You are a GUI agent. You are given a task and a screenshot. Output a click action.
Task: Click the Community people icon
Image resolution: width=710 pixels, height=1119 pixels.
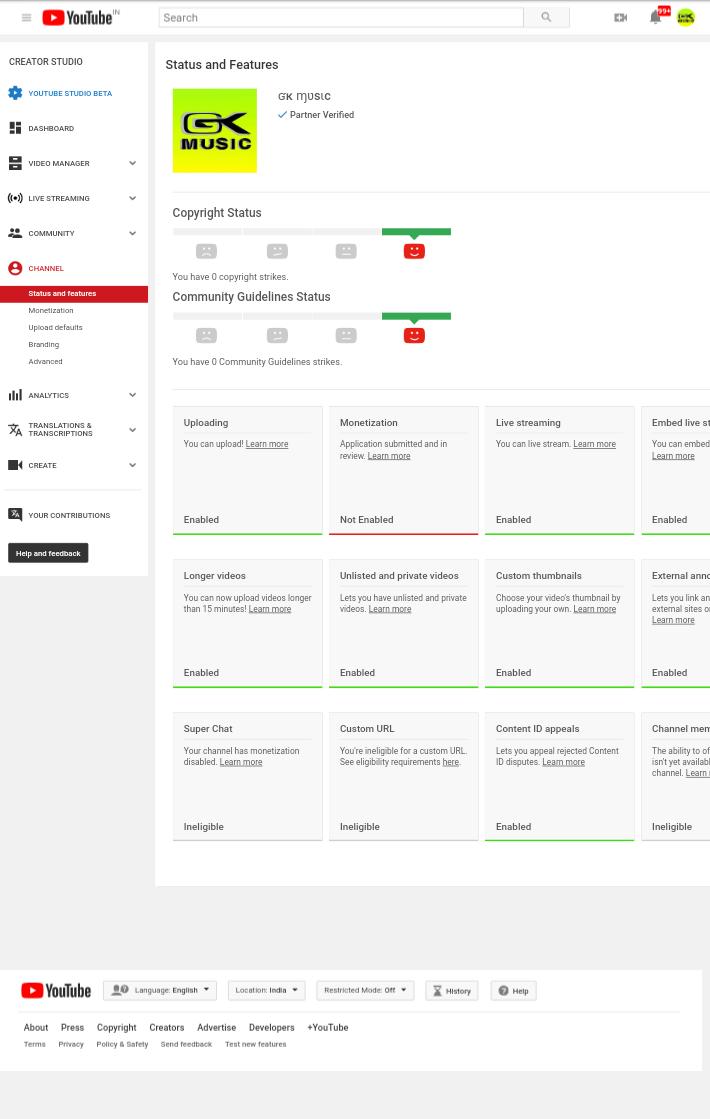pyautogui.click(x=15, y=233)
